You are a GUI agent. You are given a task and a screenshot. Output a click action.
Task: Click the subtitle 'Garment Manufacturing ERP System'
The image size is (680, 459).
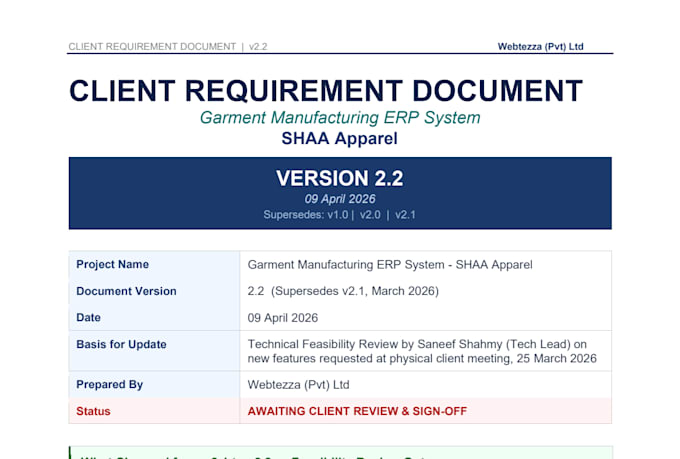pos(340,118)
